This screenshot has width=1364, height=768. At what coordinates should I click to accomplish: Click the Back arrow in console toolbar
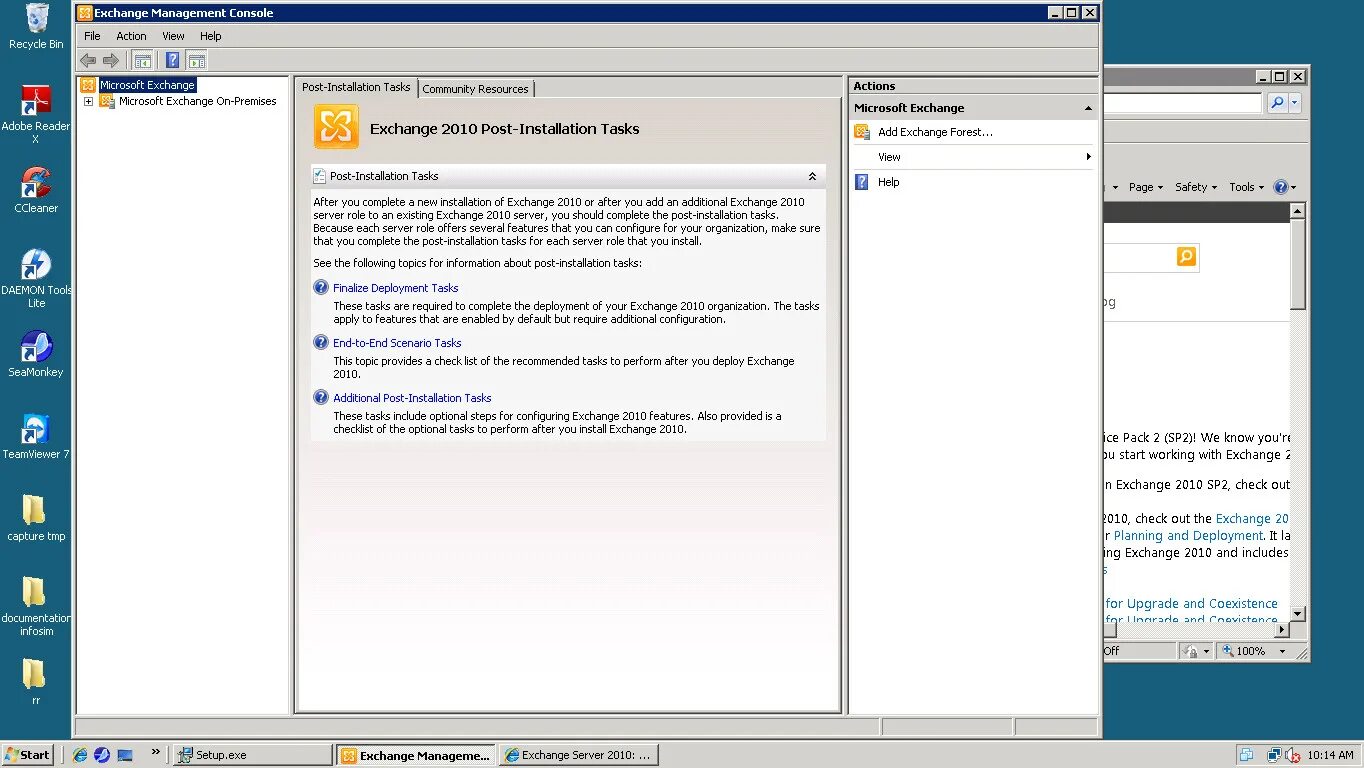coord(88,61)
